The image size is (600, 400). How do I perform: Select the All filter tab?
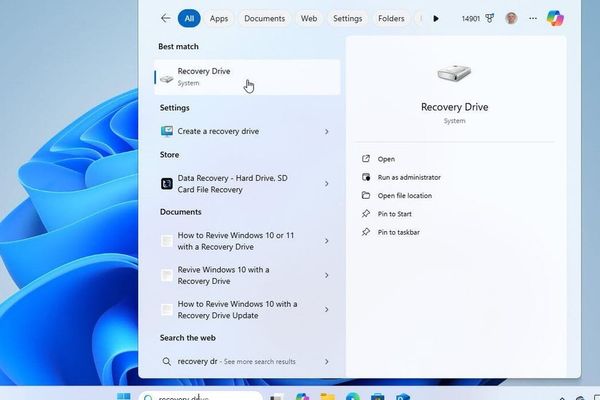(189, 18)
